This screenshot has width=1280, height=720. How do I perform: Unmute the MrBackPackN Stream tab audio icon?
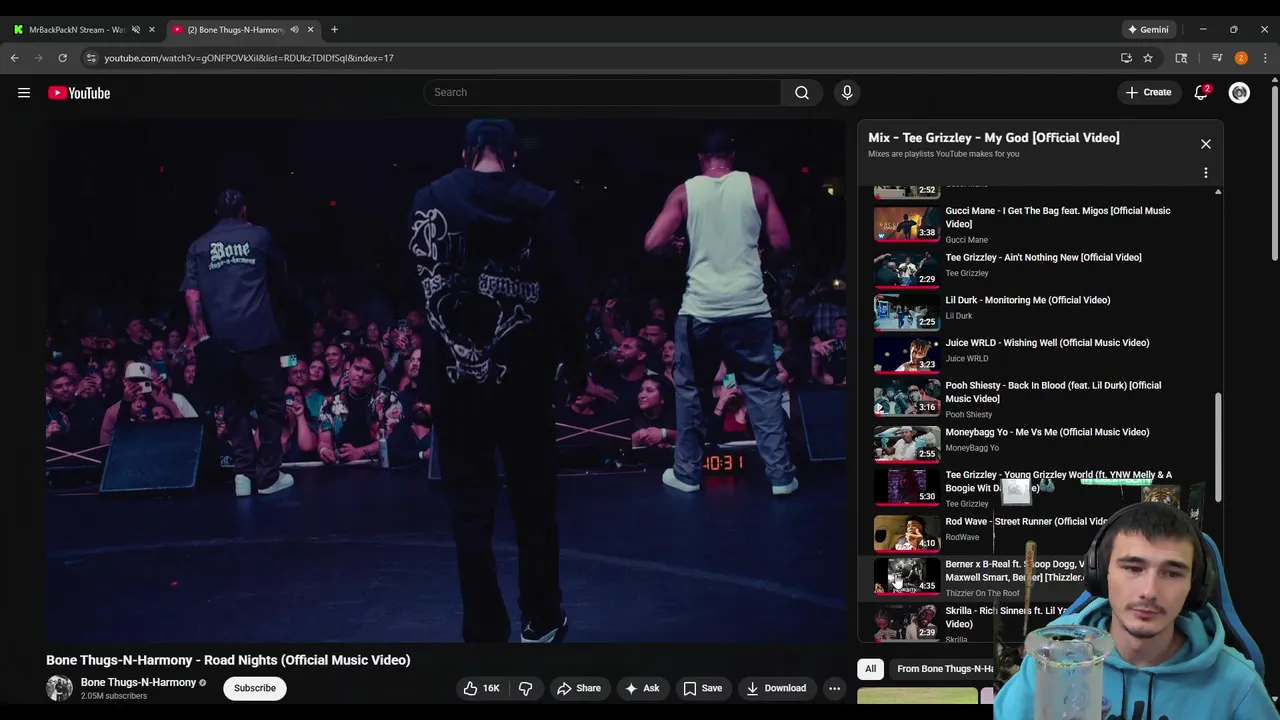136,29
